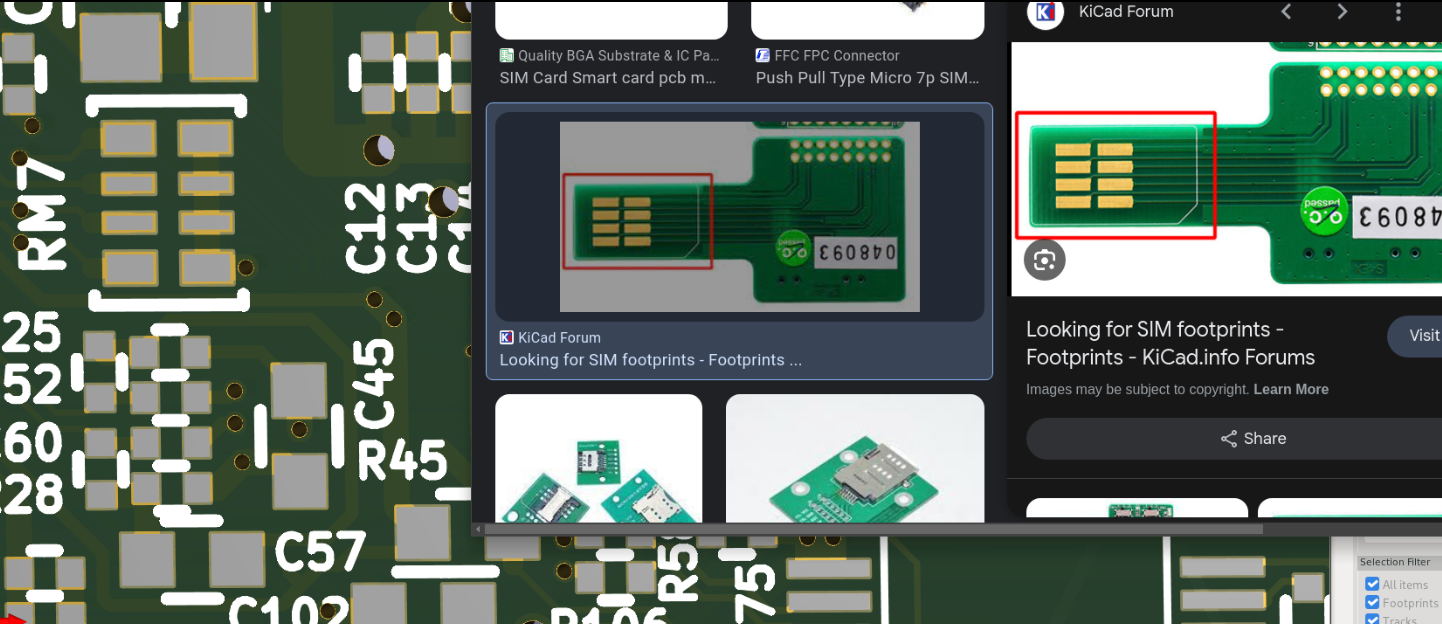Open 'Looking for SIM footprints' title link in preview

[x=1170, y=343]
